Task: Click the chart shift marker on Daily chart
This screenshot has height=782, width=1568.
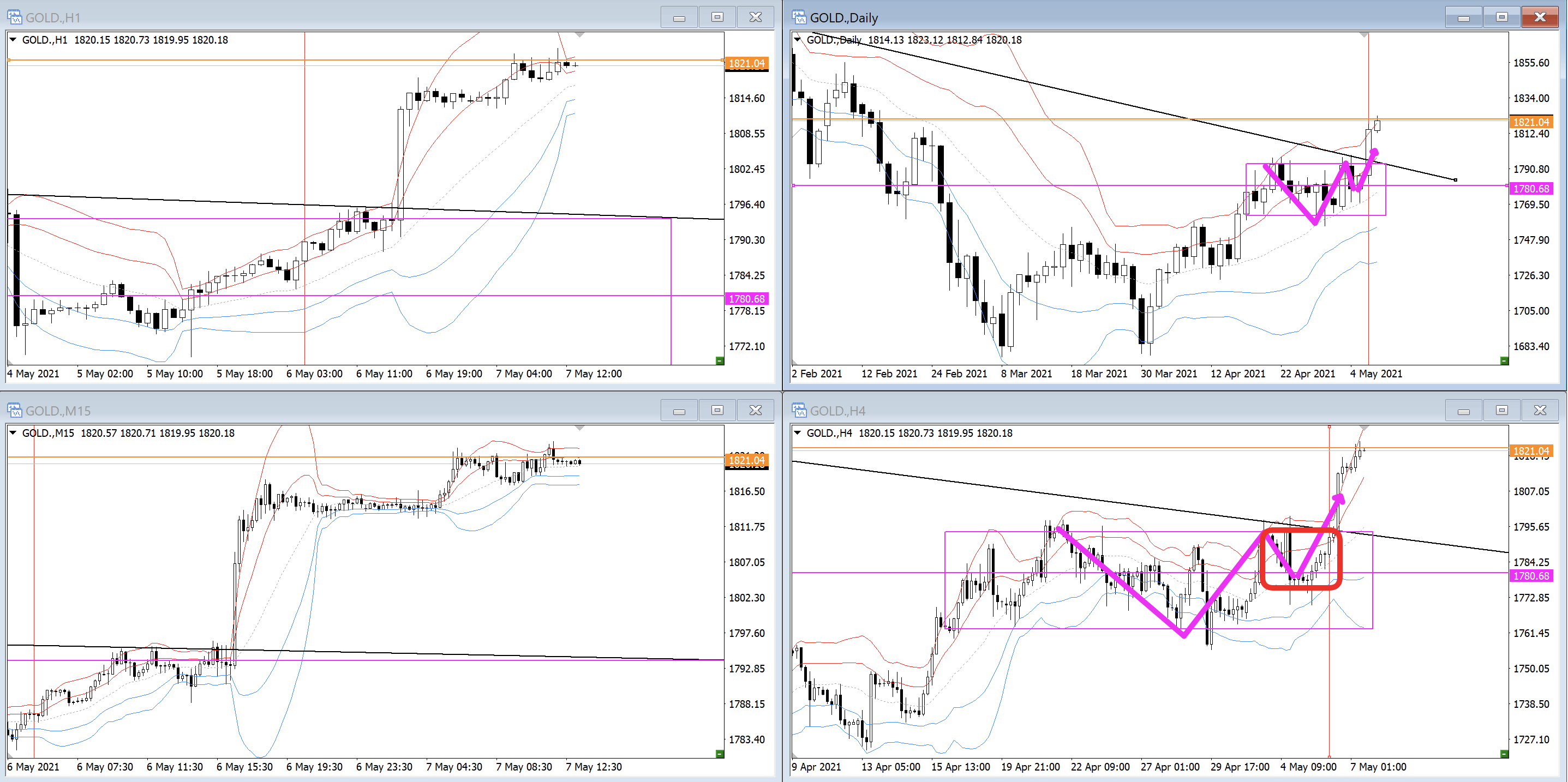Action: [x=1364, y=35]
